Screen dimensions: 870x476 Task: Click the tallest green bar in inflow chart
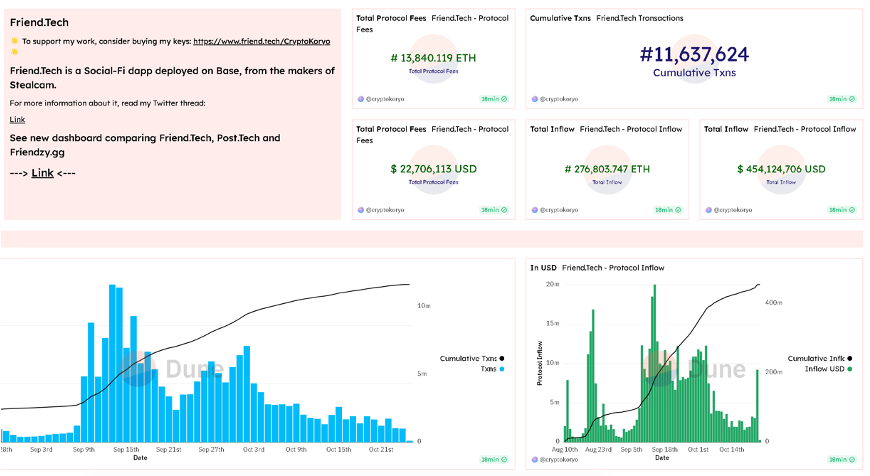(655, 363)
